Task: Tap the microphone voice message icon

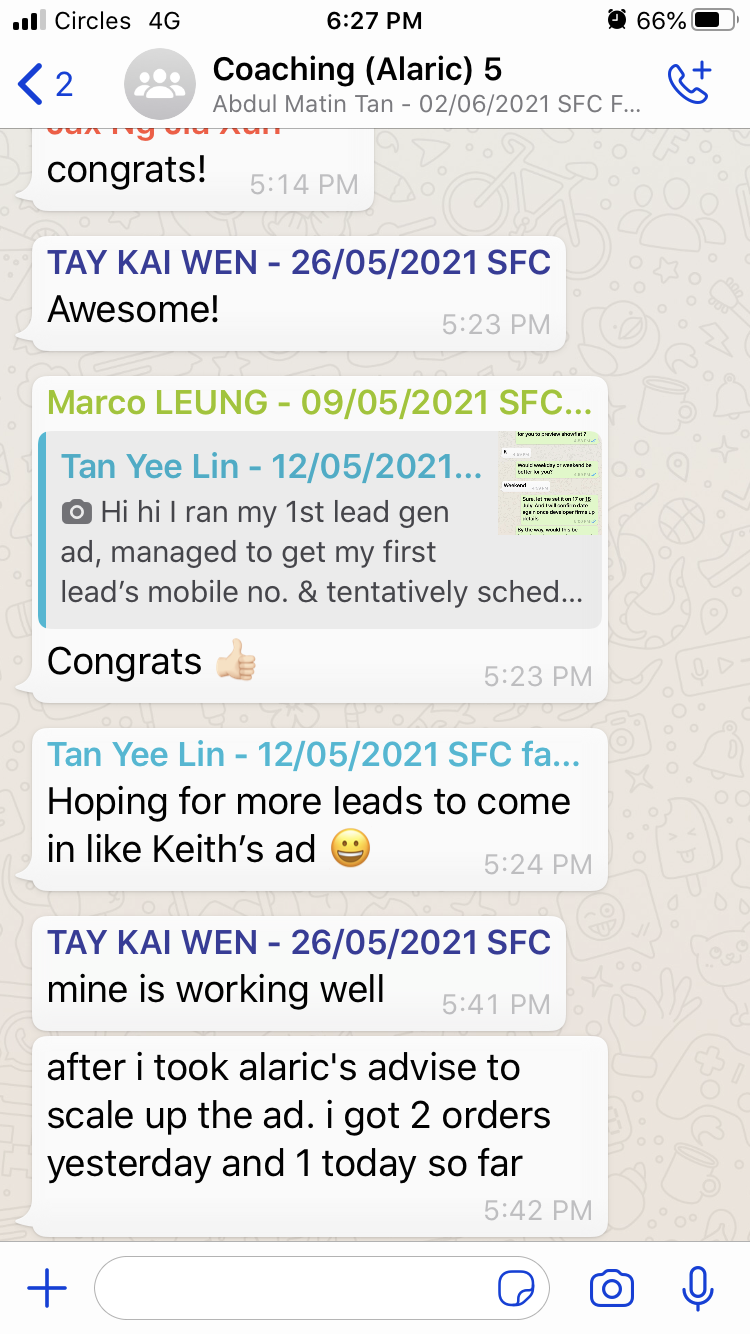Action: [697, 1289]
